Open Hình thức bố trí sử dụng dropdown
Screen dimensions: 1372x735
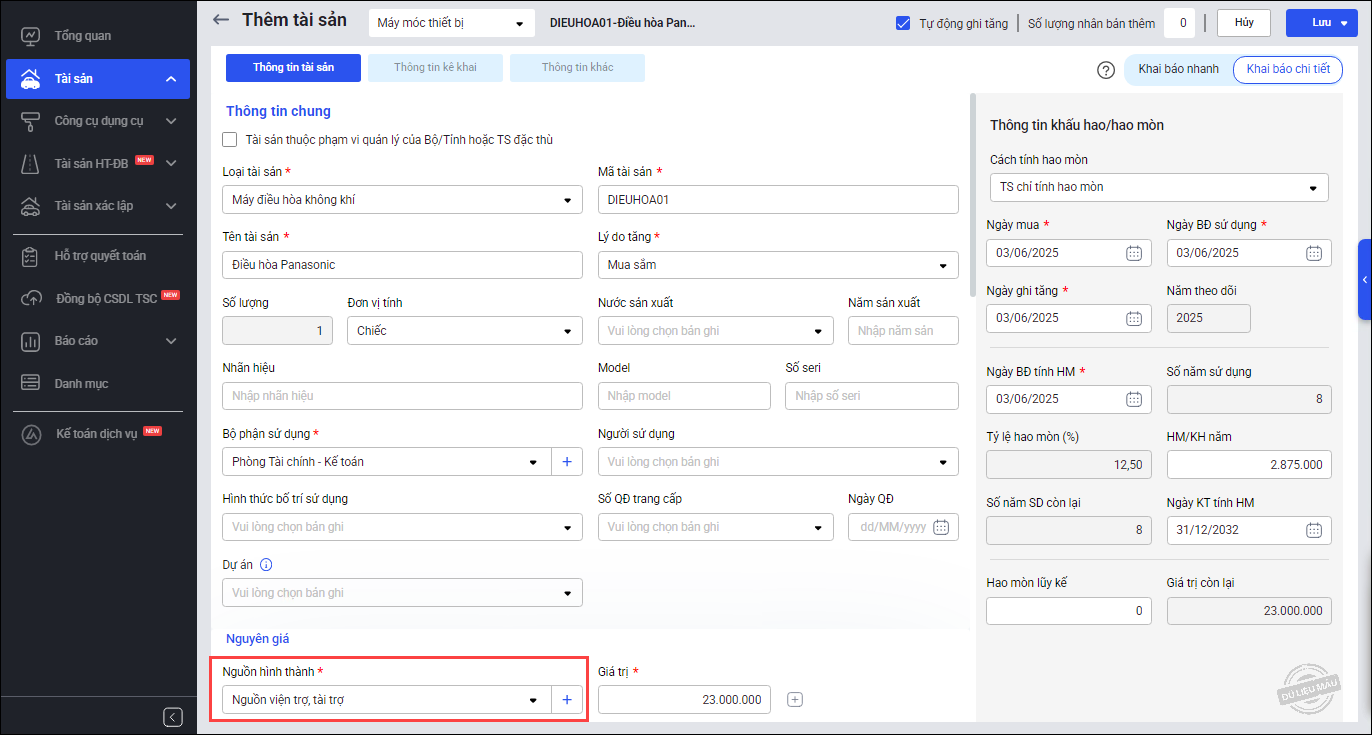pos(402,527)
